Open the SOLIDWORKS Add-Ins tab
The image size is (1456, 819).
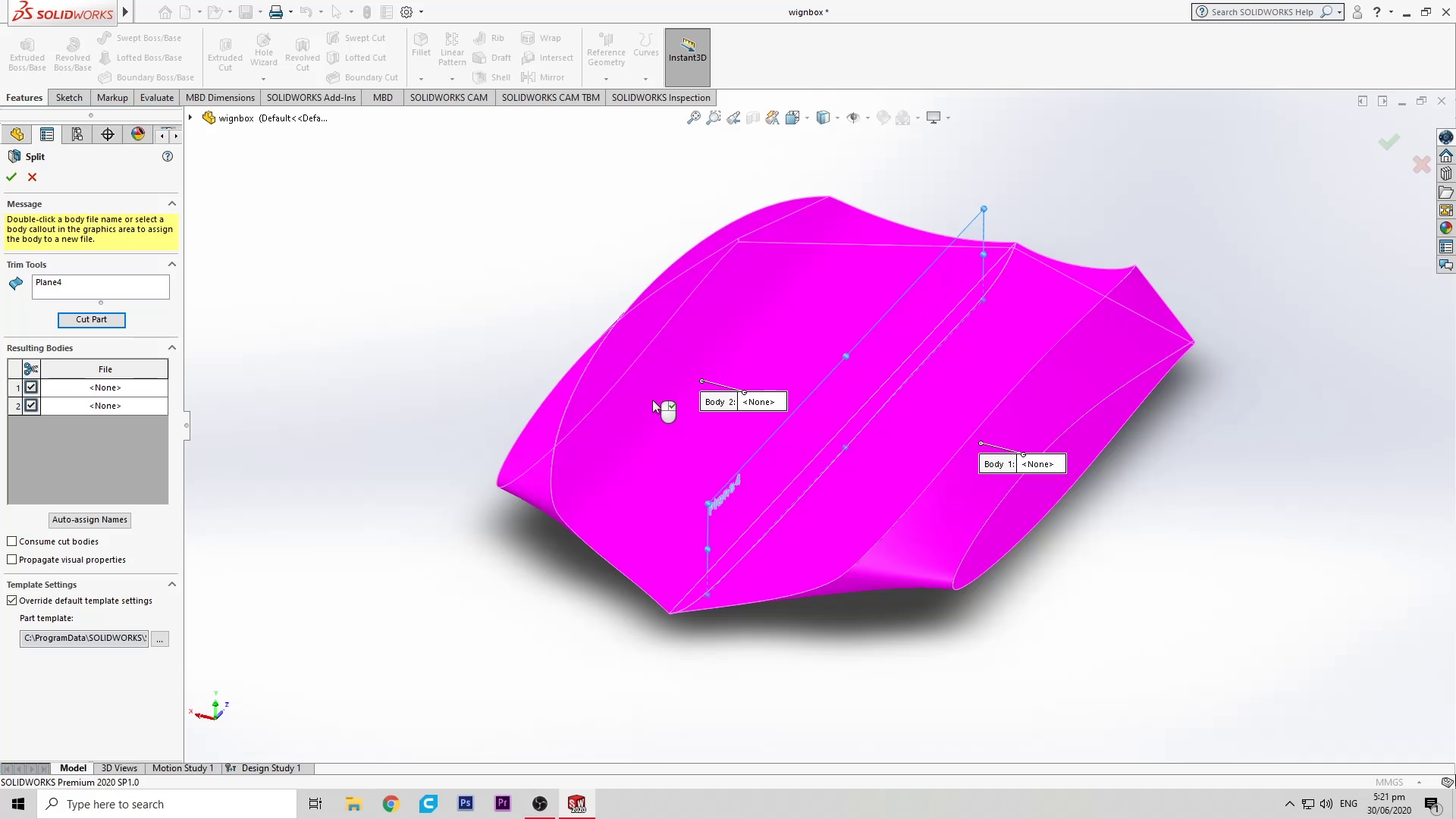pyautogui.click(x=311, y=98)
